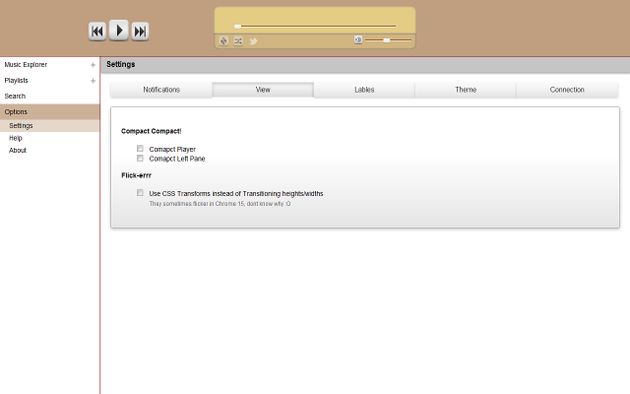Skip to the next track
Viewport: 630px width, 394px height.
click(x=140, y=31)
